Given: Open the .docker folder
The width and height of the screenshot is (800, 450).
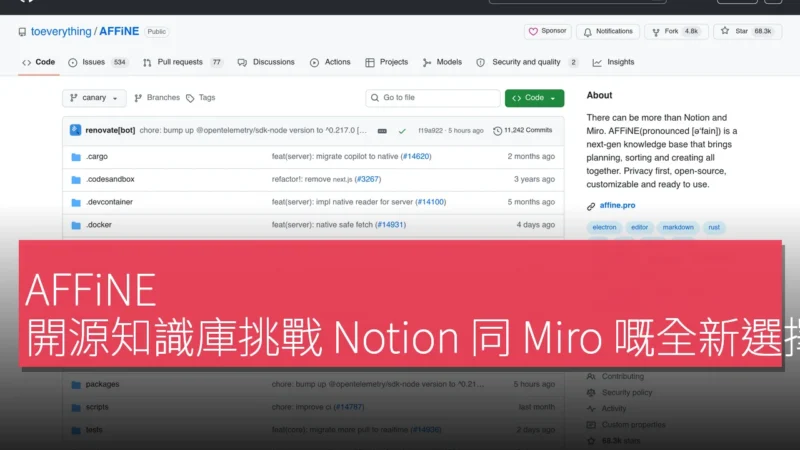Looking at the screenshot, I should (98, 224).
